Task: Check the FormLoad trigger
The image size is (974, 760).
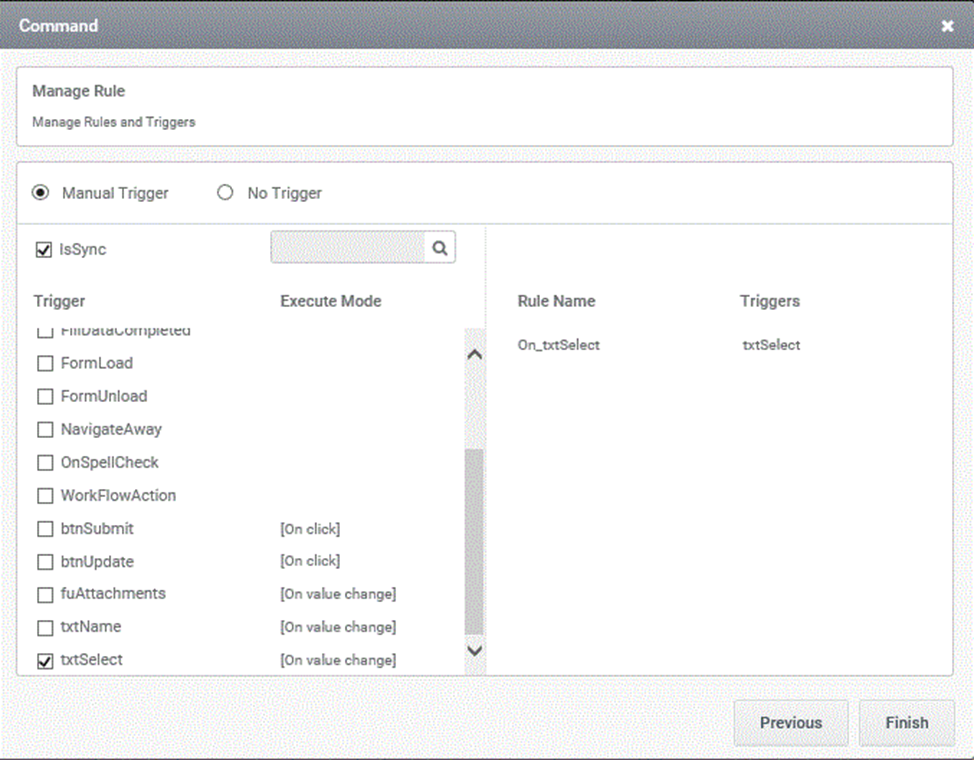Action: (x=45, y=364)
